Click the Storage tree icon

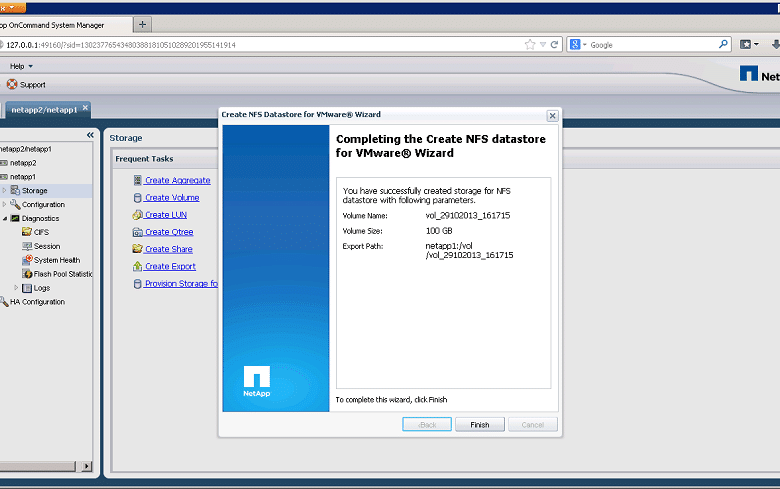[x=15, y=190]
